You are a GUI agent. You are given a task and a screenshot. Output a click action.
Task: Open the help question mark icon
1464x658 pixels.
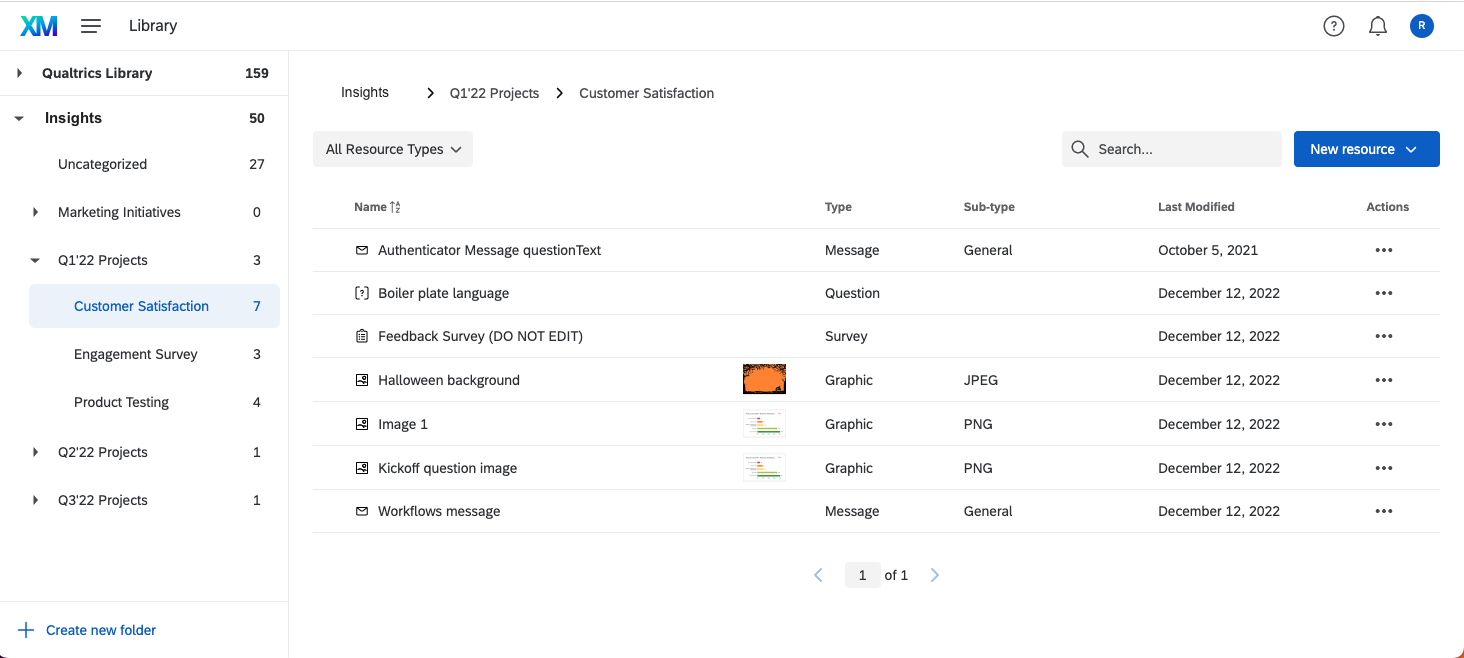pyautogui.click(x=1333, y=25)
